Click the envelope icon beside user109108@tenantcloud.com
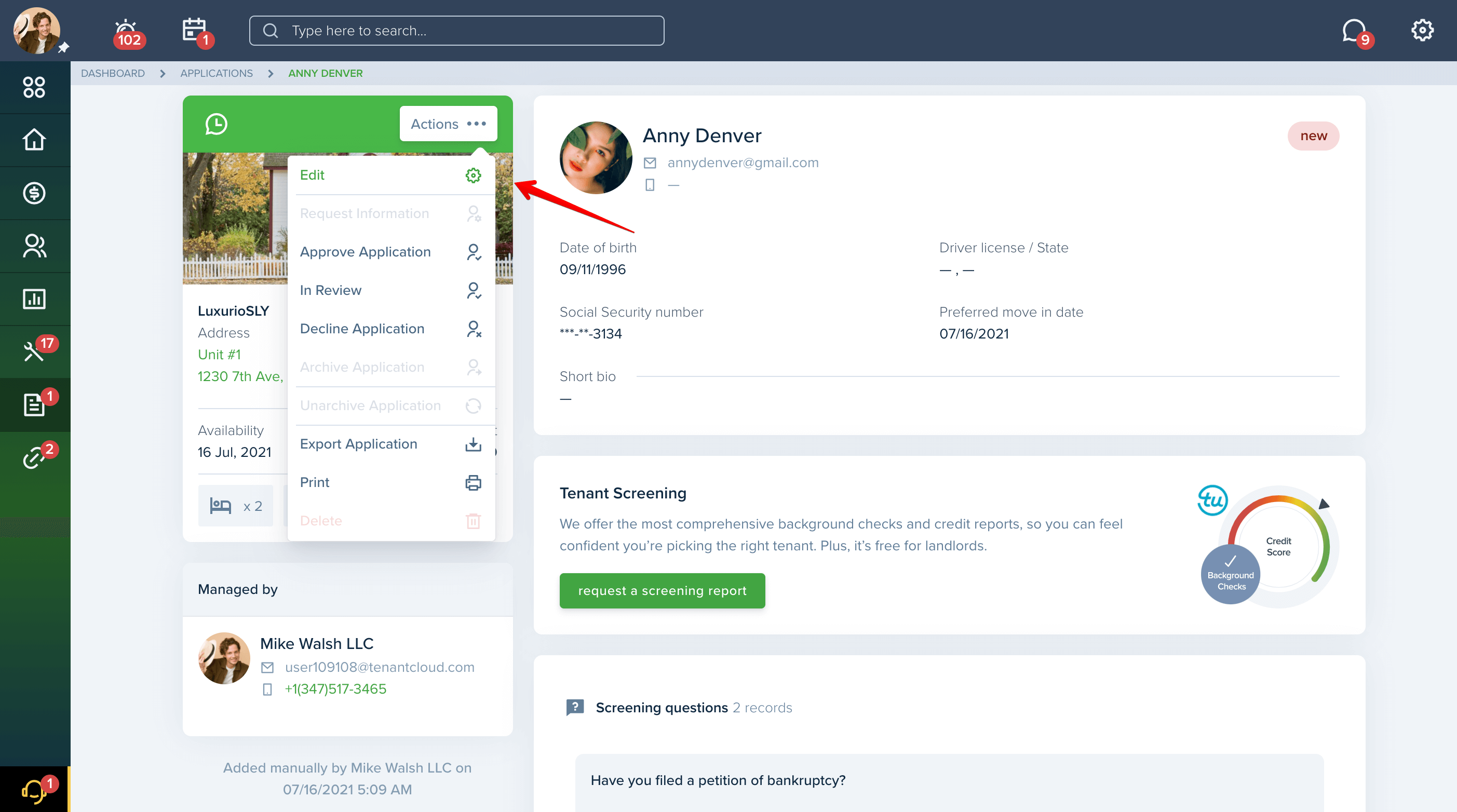This screenshot has height=812, width=1457. pos(267,668)
